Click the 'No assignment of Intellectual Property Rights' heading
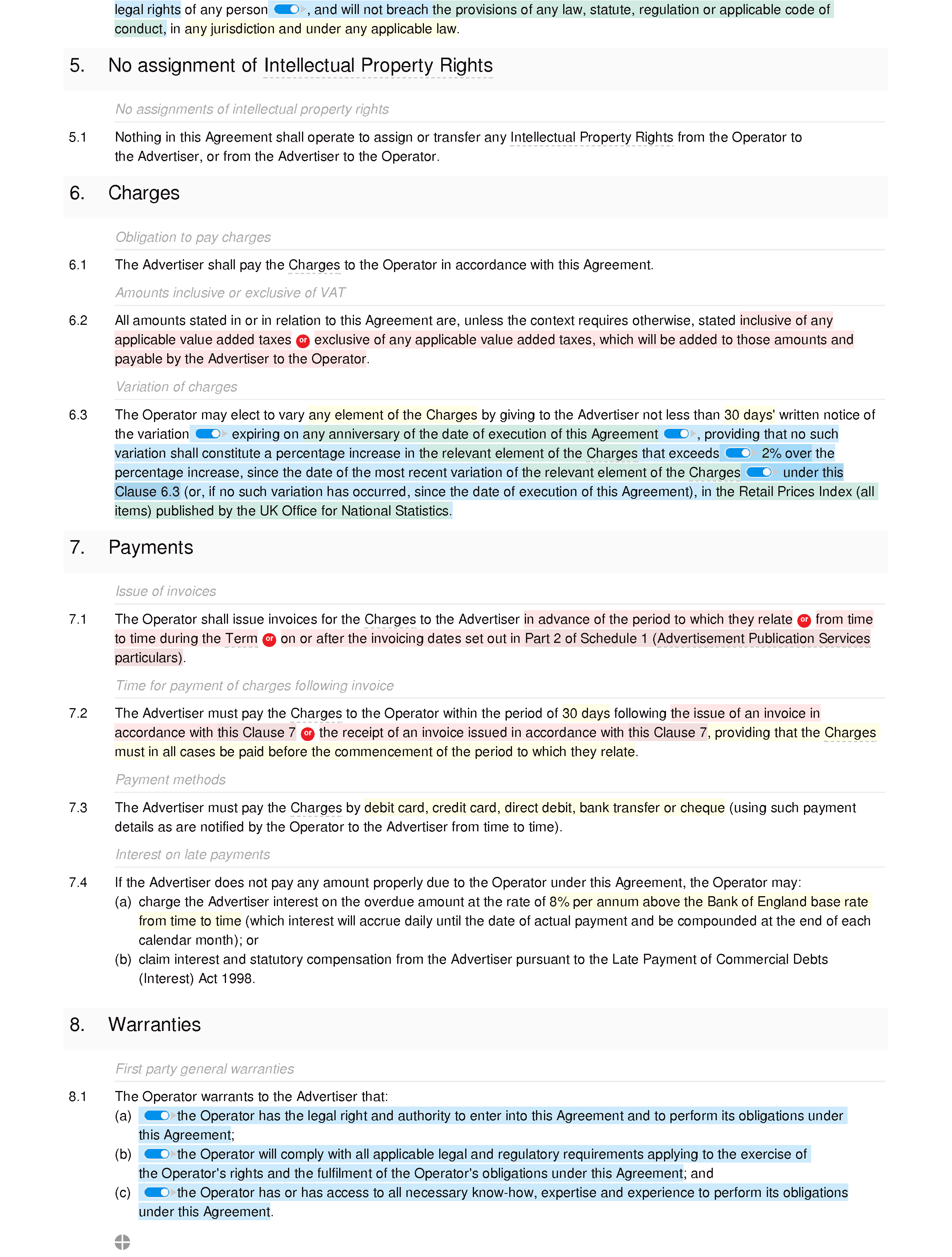952x1257 pixels. pyautogui.click(x=301, y=65)
